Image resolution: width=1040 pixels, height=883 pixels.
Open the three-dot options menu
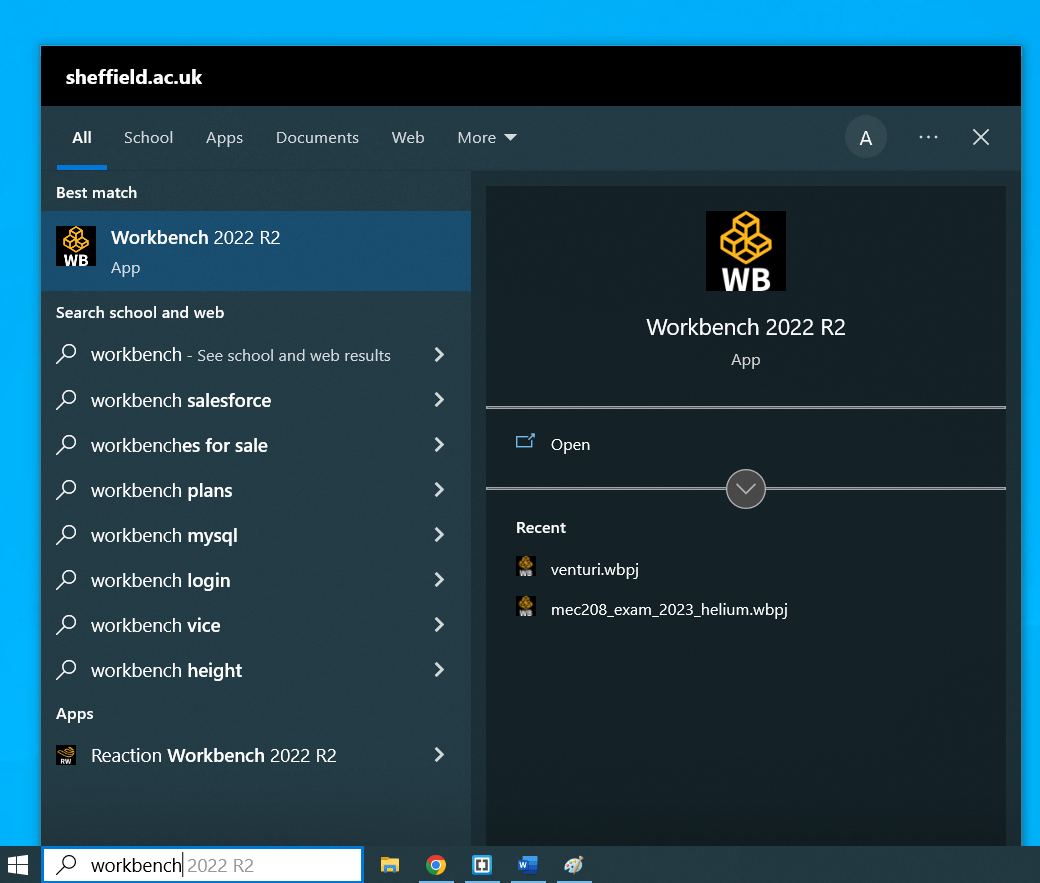tap(928, 137)
